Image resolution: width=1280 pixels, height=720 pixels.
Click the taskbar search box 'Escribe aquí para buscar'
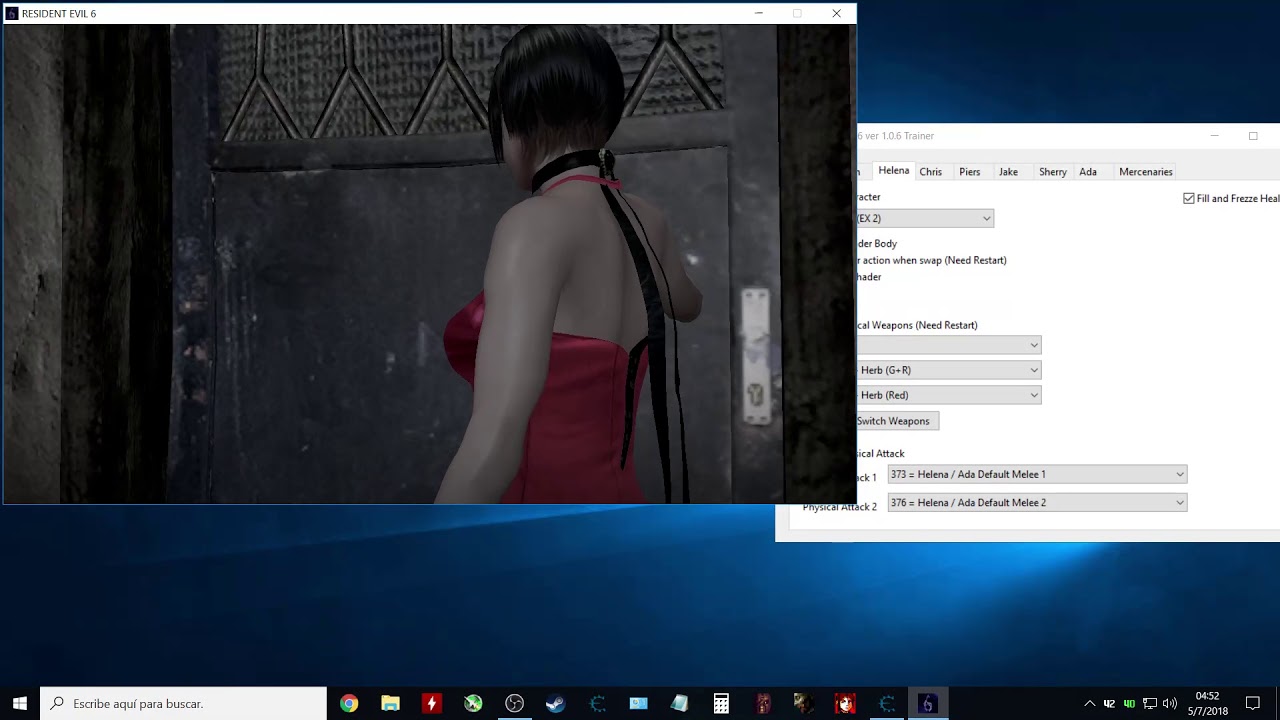(183, 704)
